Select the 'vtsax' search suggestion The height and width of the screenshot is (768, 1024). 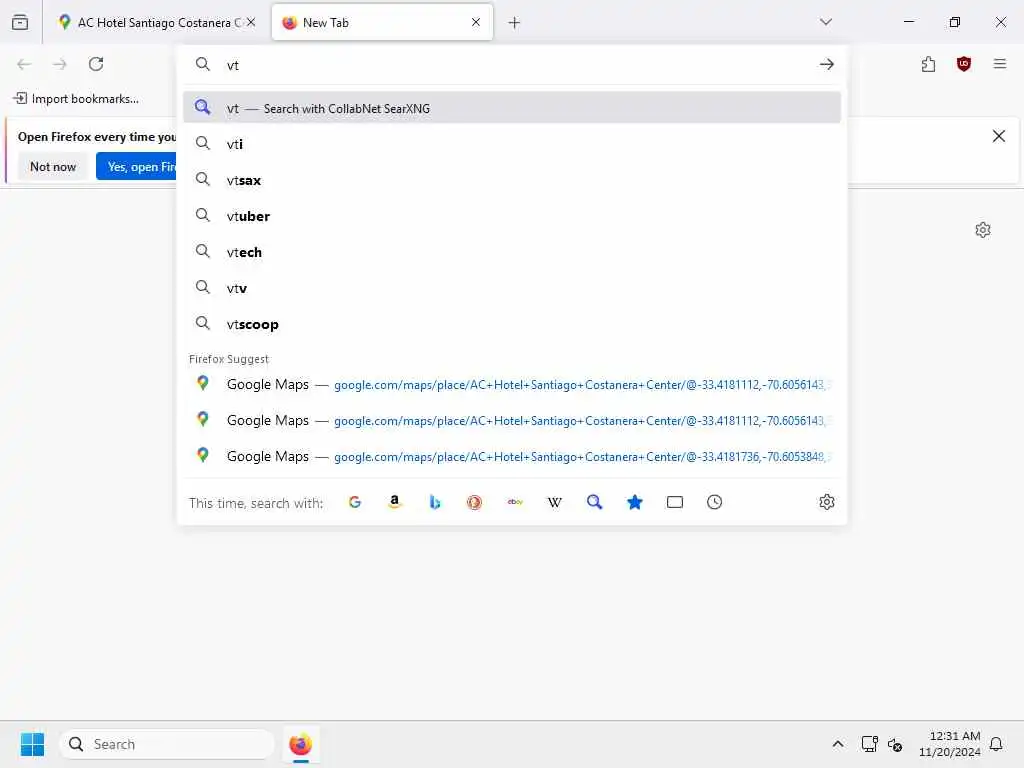[512, 180]
